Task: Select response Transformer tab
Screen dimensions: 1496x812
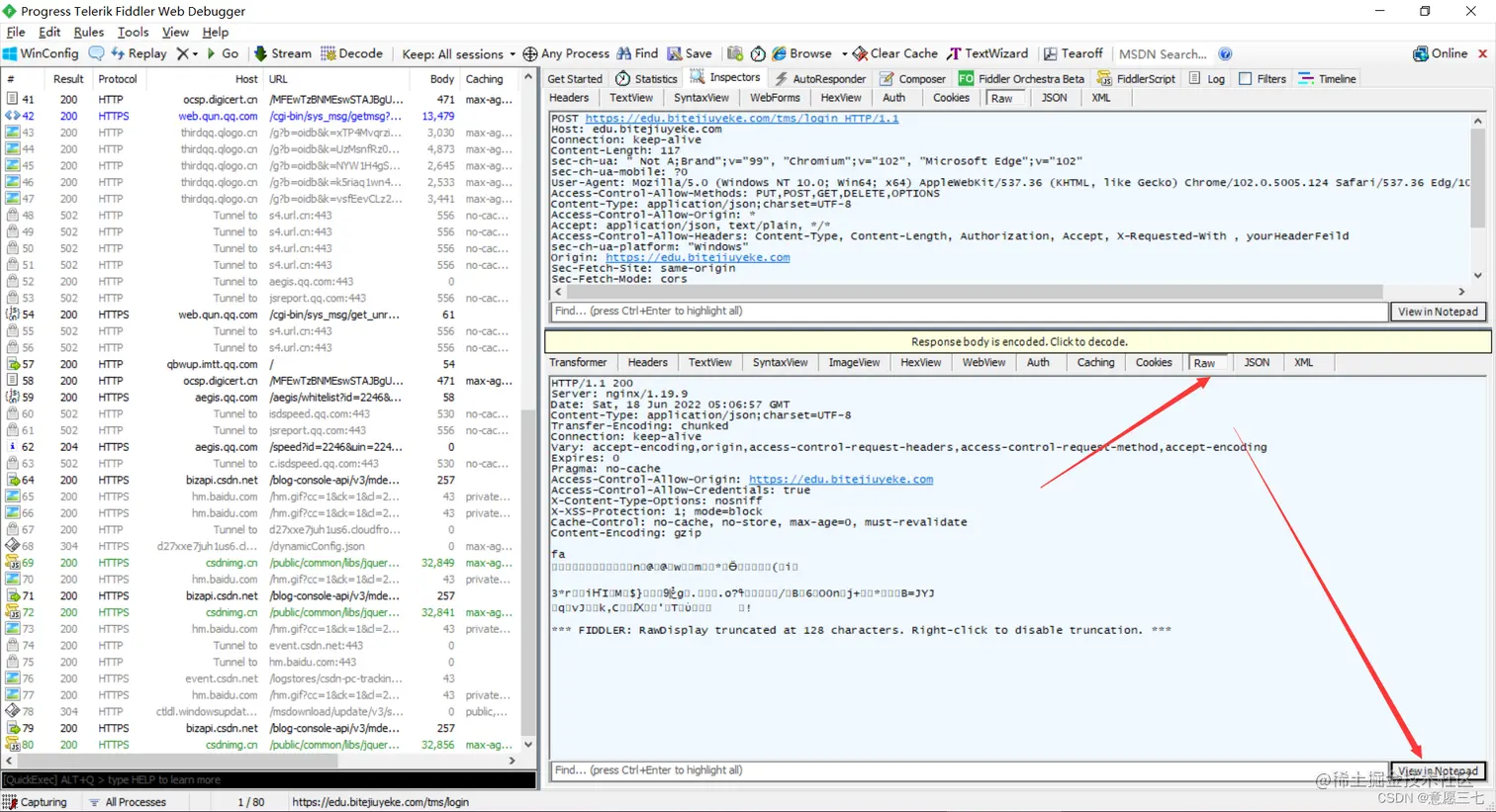Action: (578, 362)
